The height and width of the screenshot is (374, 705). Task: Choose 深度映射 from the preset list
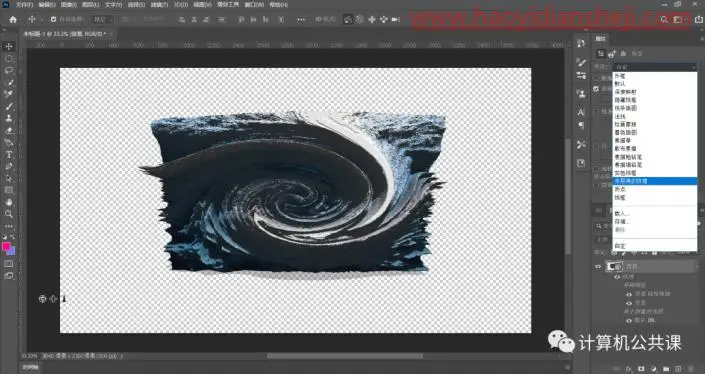tap(655, 92)
